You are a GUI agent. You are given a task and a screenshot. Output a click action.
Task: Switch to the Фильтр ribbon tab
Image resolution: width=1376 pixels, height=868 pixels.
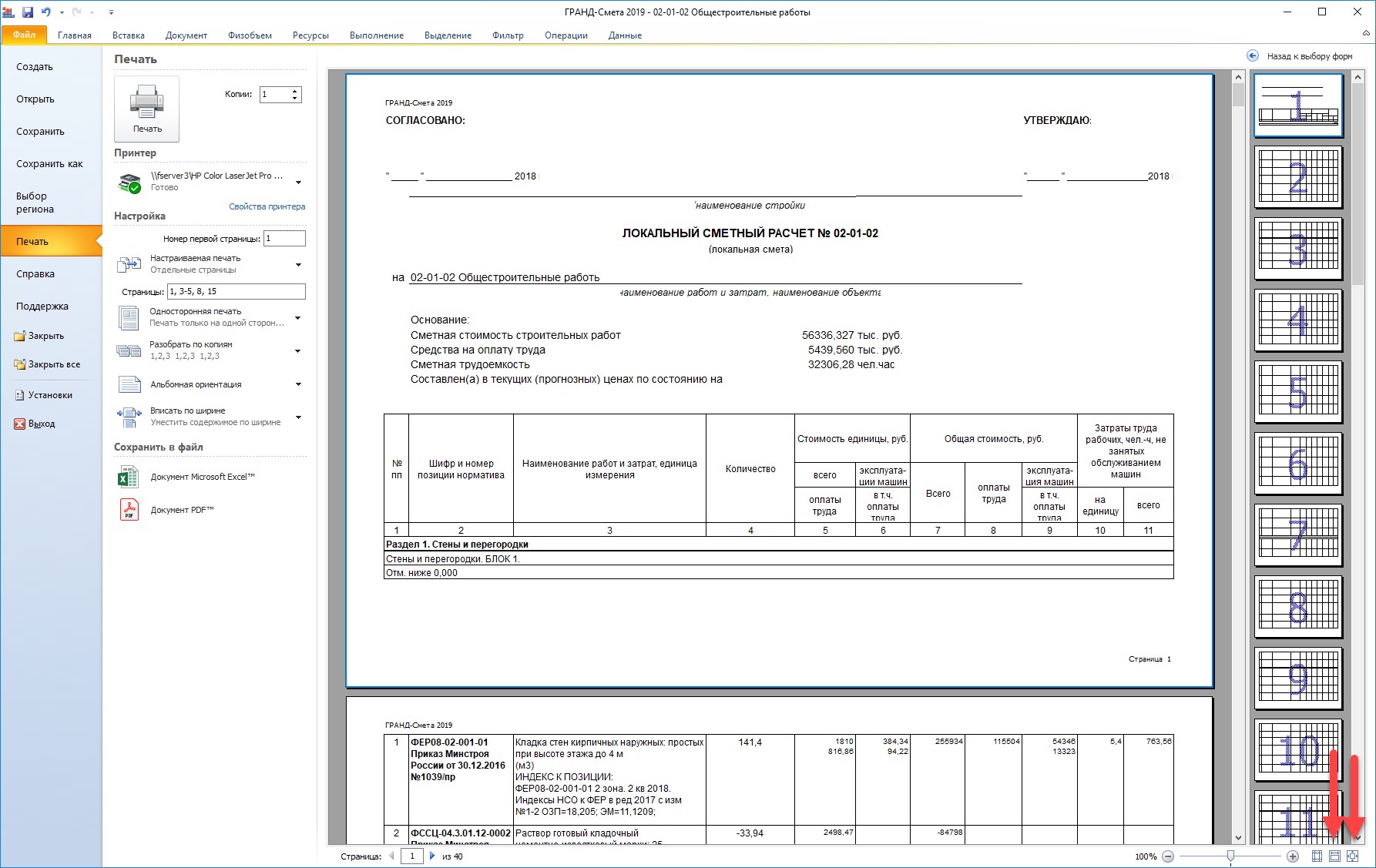(x=508, y=35)
